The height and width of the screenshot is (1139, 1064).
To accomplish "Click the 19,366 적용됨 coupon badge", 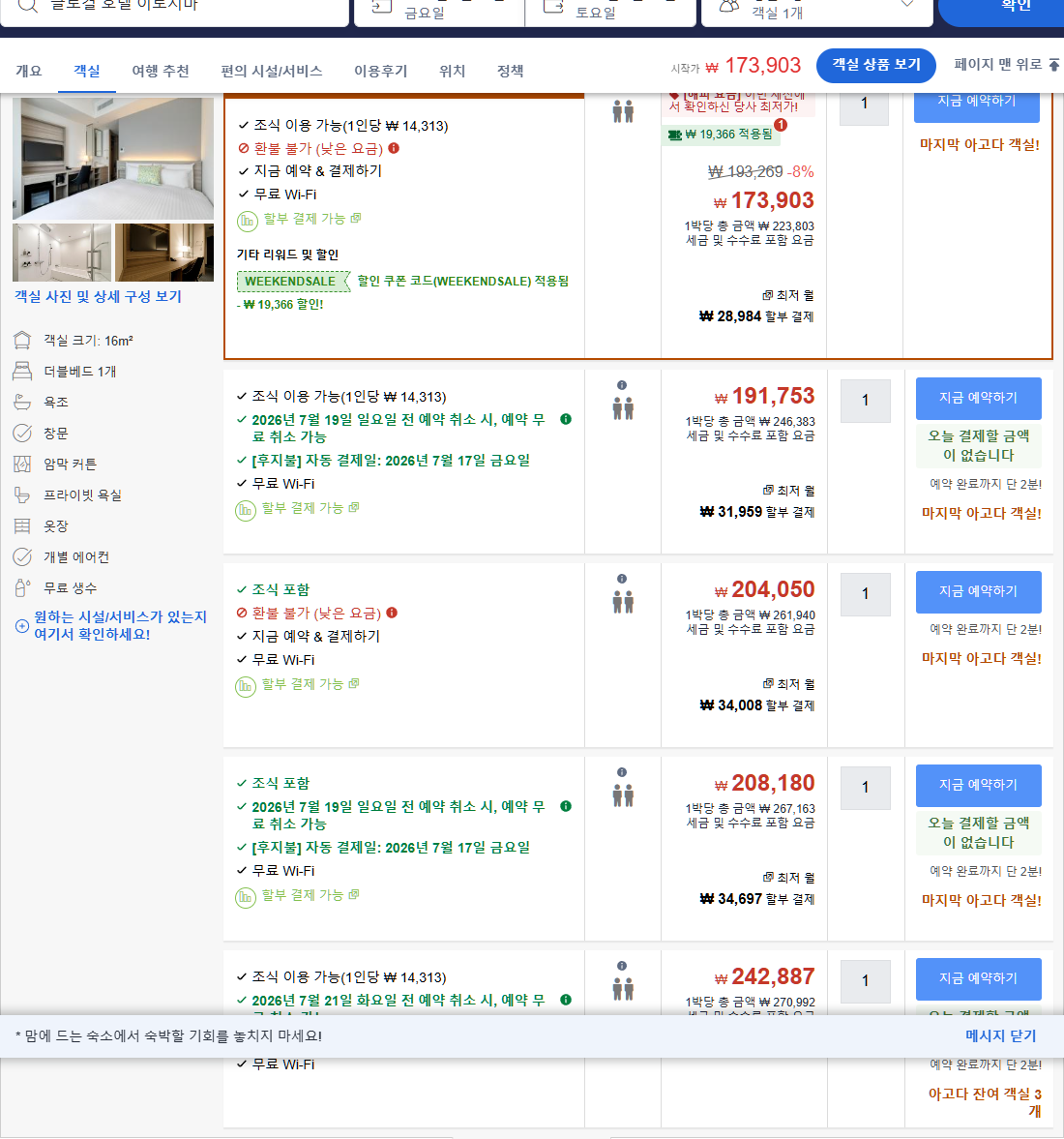I will [722, 135].
